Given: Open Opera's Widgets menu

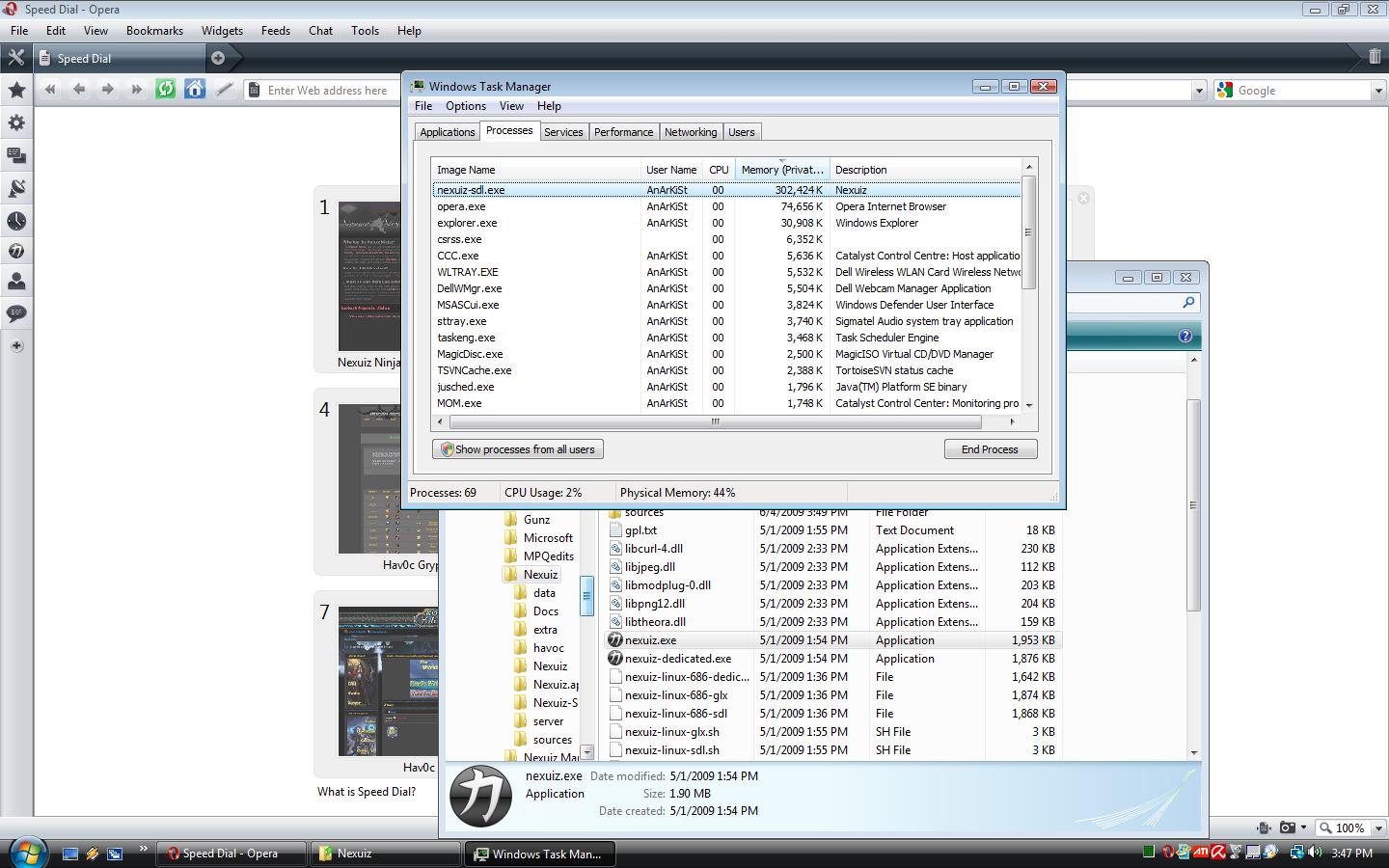Looking at the screenshot, I should (222, 31).
